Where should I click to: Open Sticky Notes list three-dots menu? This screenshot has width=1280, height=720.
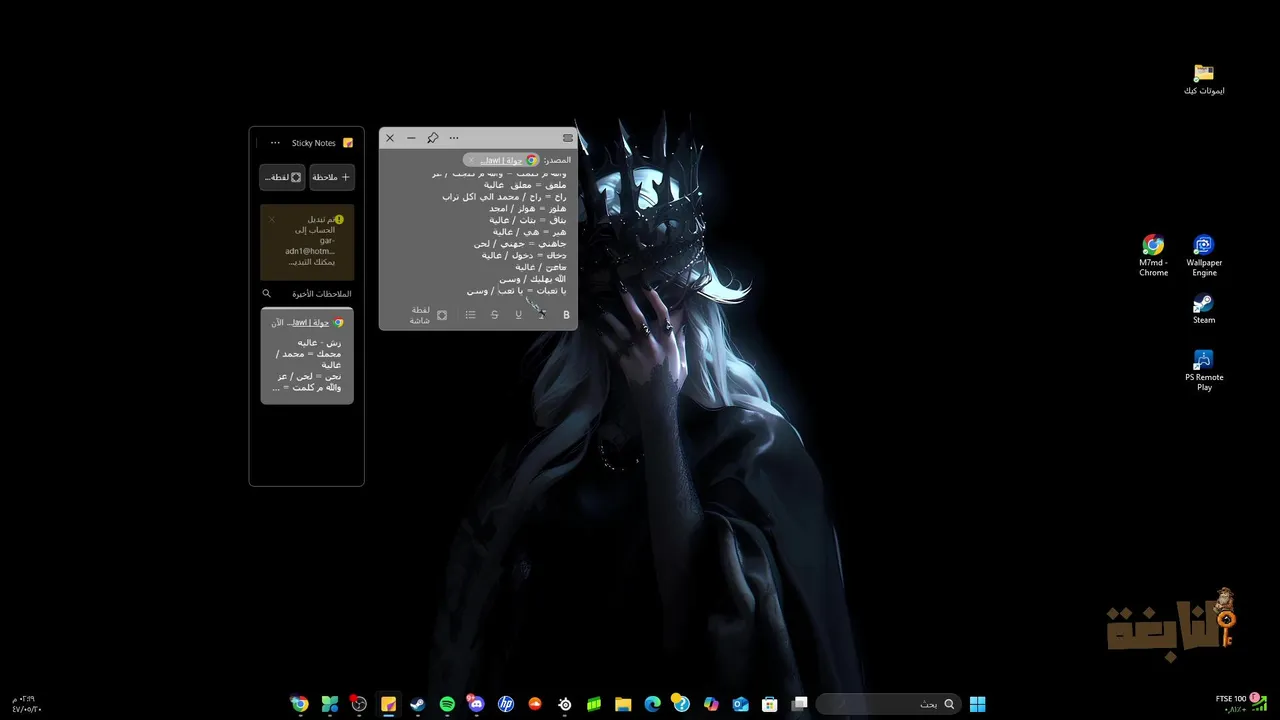pyautogui.click(x=275, y=143)
